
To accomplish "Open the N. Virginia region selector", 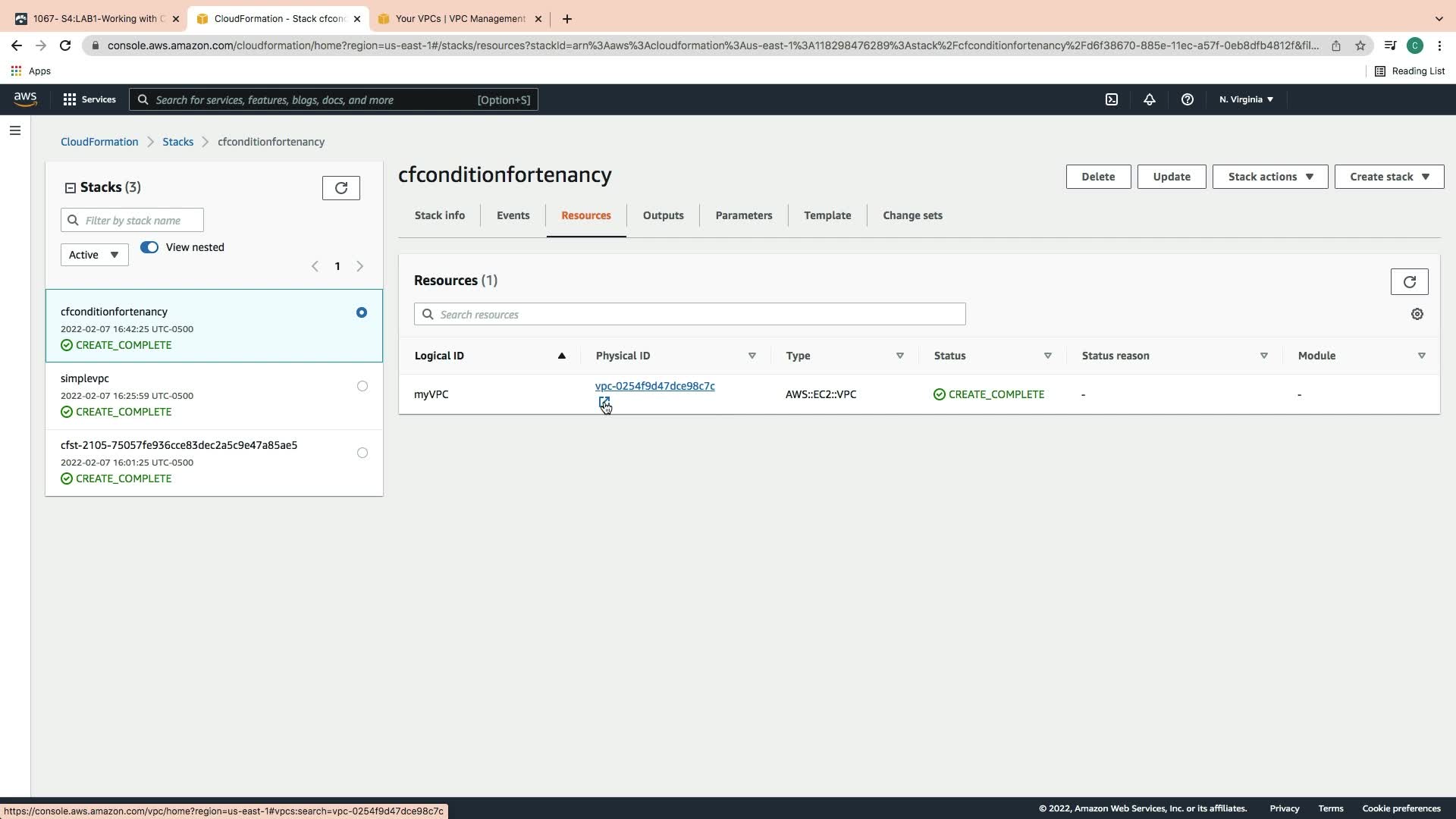I will (1246, 99).
